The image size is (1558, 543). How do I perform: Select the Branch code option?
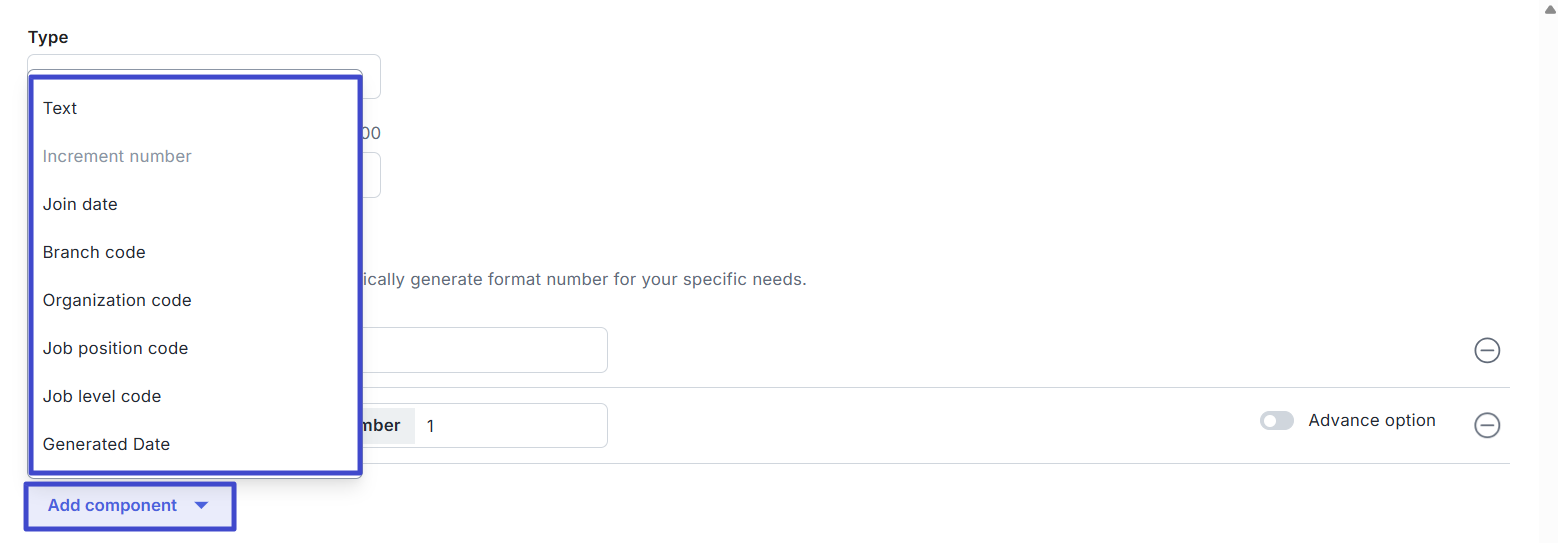(94, 252)
